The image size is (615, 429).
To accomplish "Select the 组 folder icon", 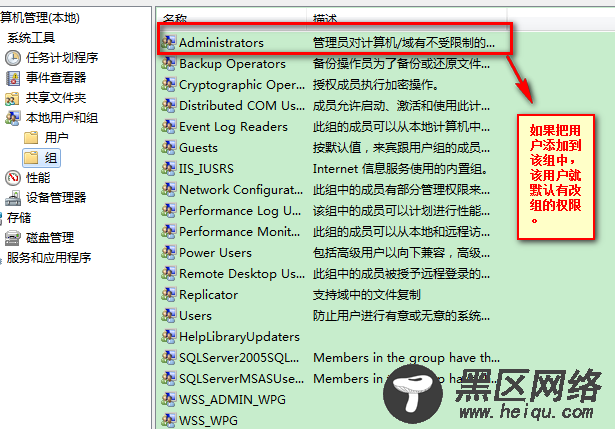I will [31, 158].
